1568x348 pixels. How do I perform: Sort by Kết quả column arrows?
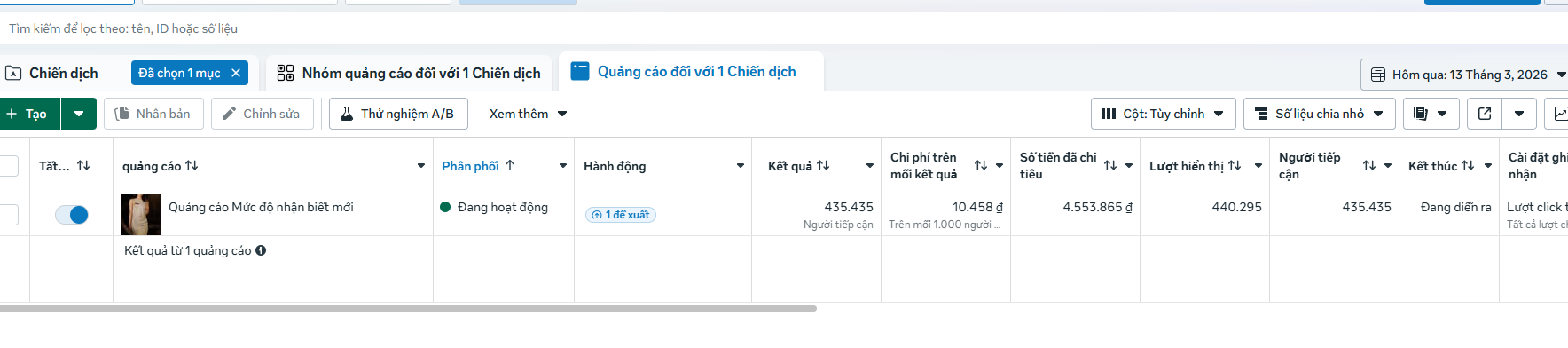coord(823,165)
